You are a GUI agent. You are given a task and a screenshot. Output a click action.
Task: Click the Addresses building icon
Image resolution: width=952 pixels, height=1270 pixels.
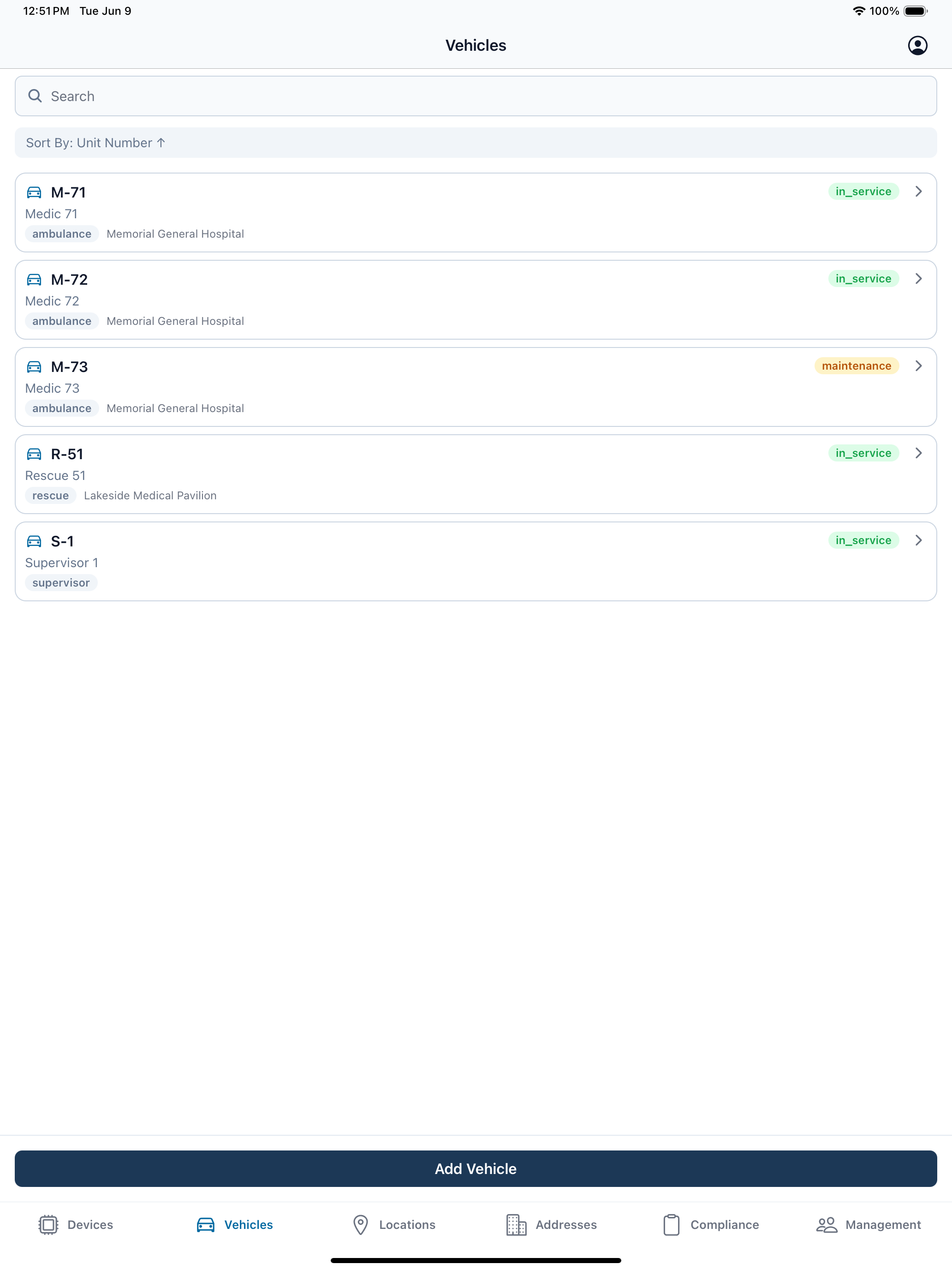516,1225
